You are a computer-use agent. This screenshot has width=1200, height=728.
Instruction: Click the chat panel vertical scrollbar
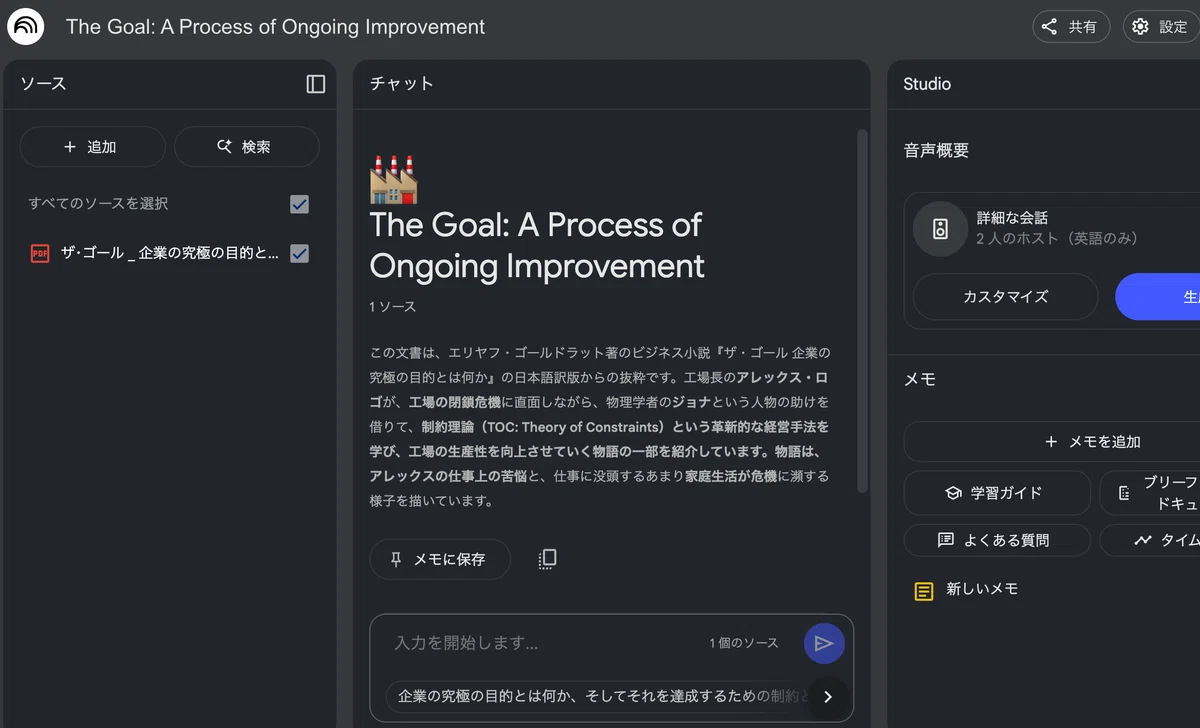(x=862, y=310)
